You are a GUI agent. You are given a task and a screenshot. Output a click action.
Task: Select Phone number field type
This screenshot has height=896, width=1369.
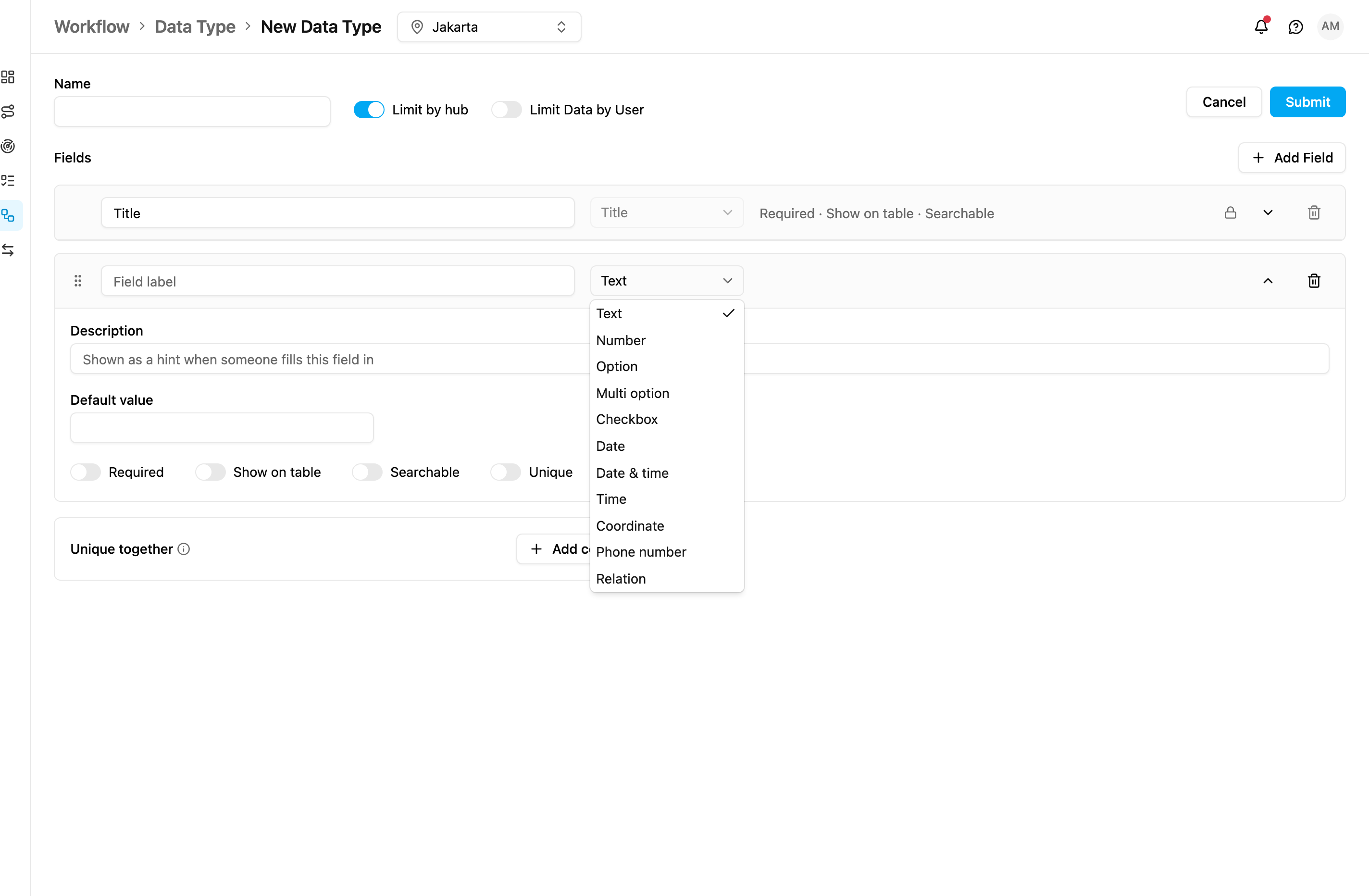(x=667, y=552)
